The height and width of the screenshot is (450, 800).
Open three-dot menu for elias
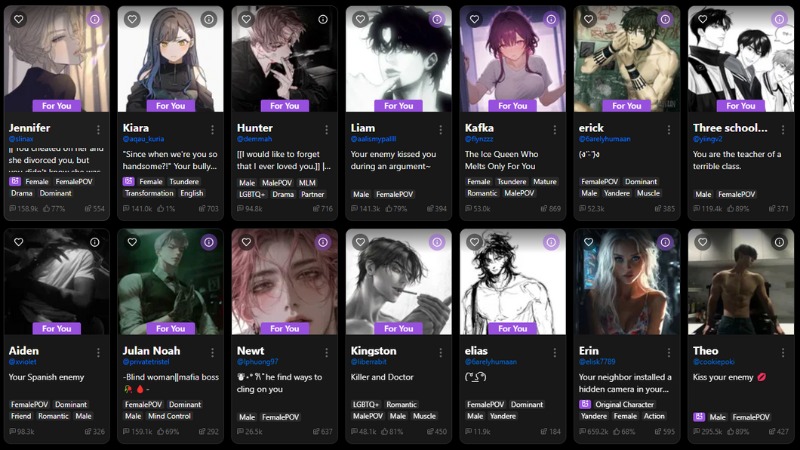click(x=555, y=352)
